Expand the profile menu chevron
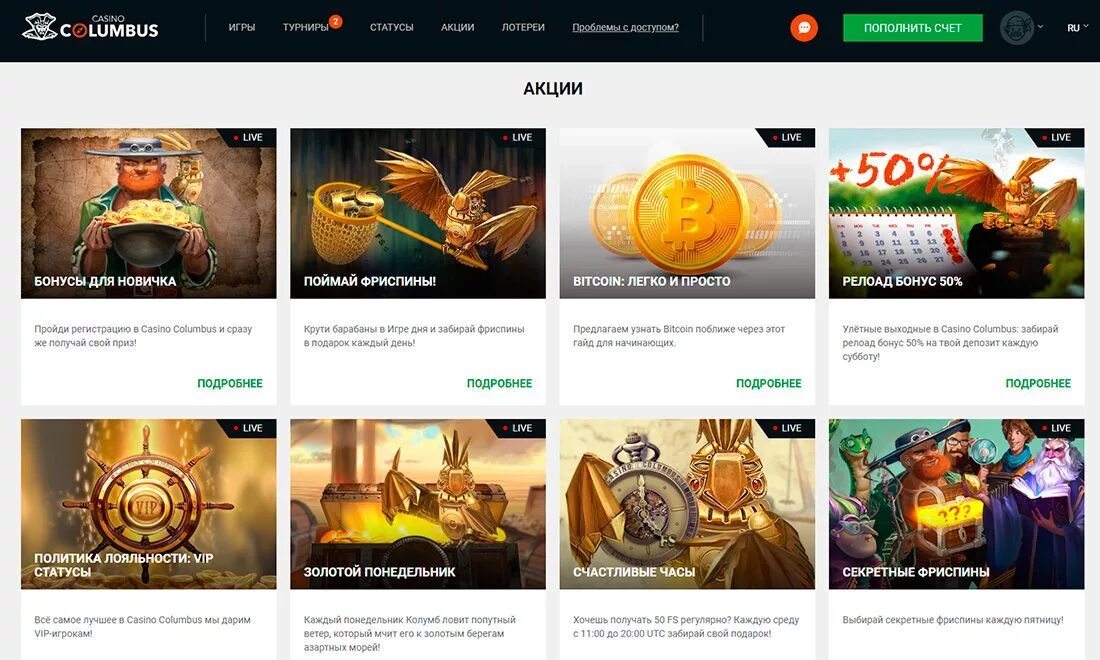This screenshot has width=1100, height=660. [1040, 27]
